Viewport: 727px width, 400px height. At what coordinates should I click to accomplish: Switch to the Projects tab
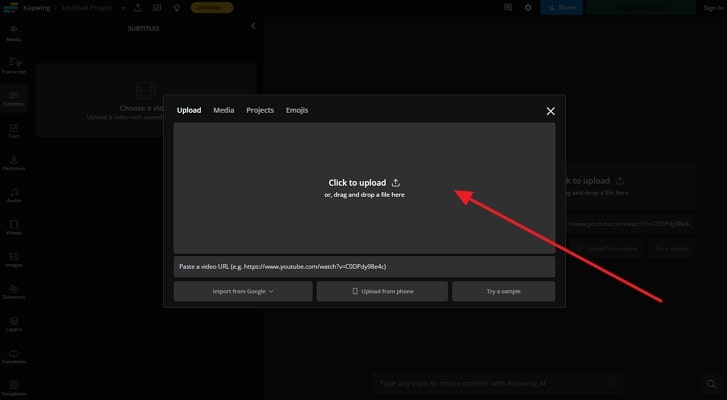tap(260, 110)
